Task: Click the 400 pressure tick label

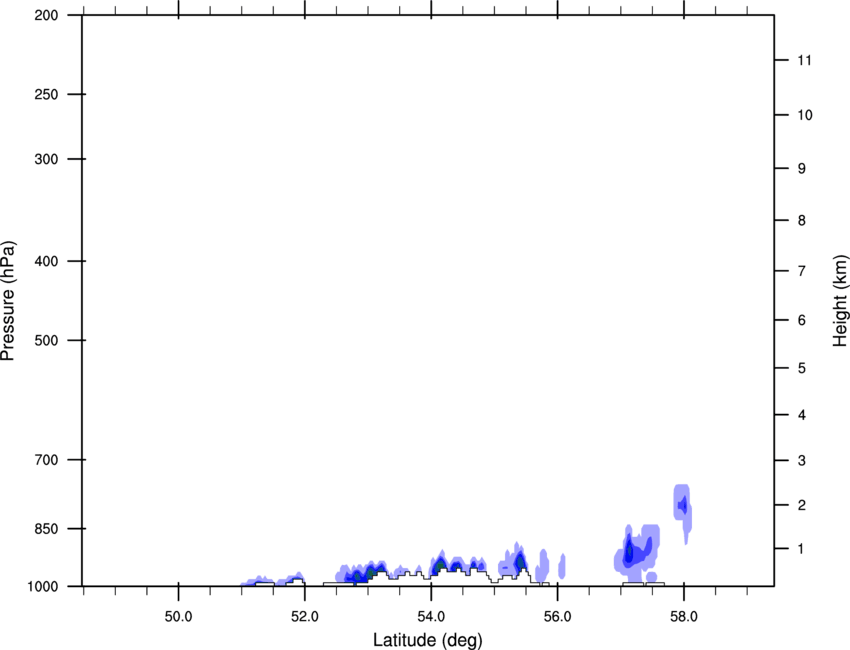Action: (46, 261)
